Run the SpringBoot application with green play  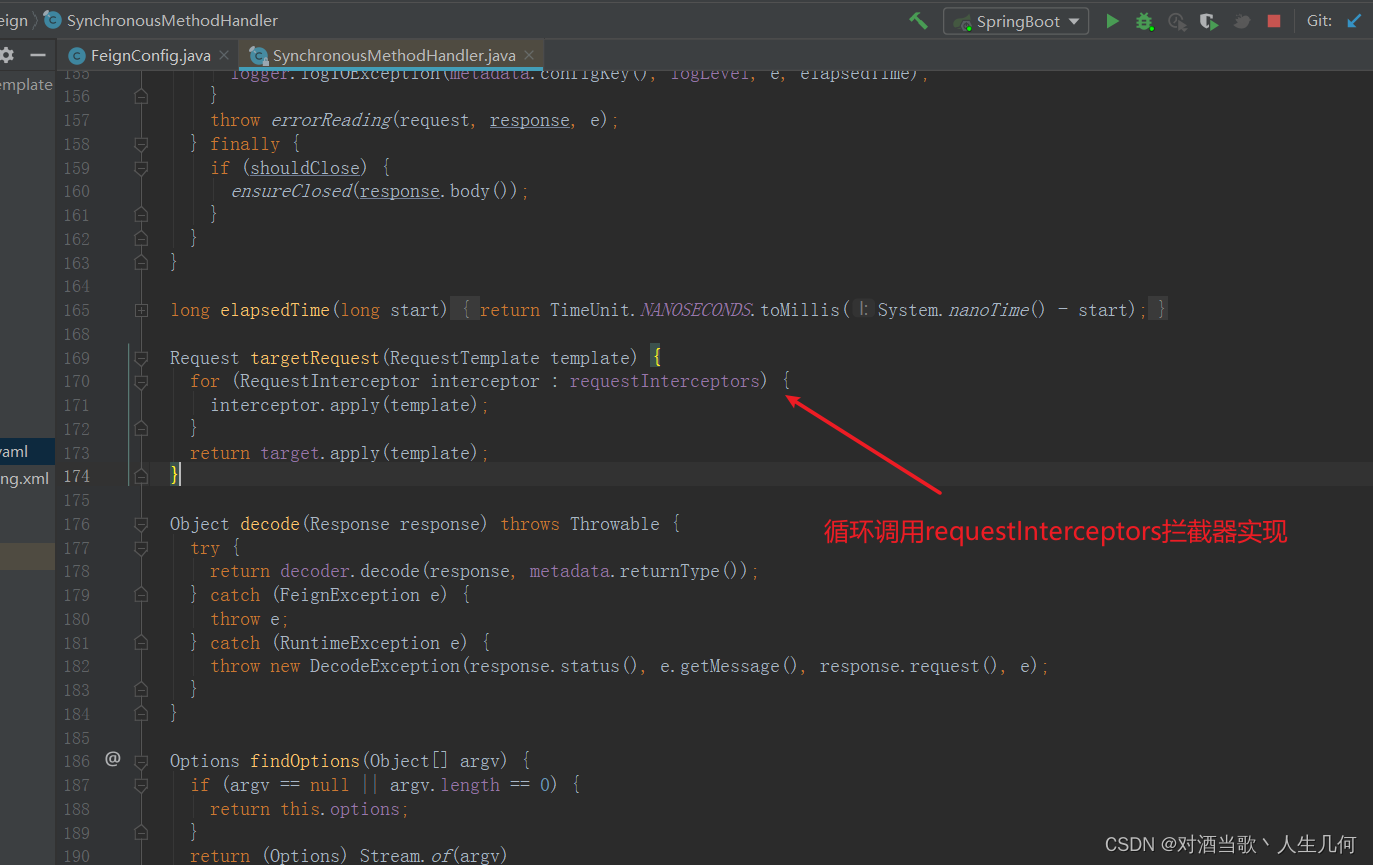pos(1112,21)
